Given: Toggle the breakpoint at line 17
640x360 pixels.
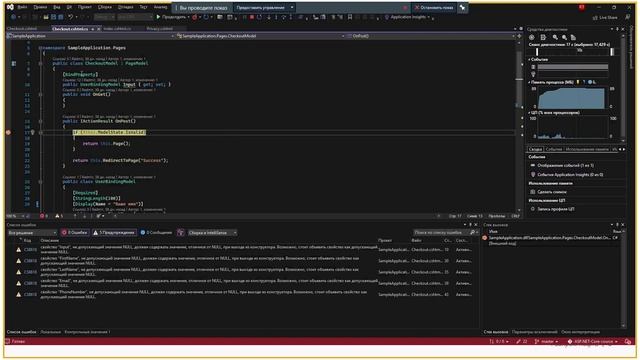Looking at the screenshot, I should click(8, 132).
